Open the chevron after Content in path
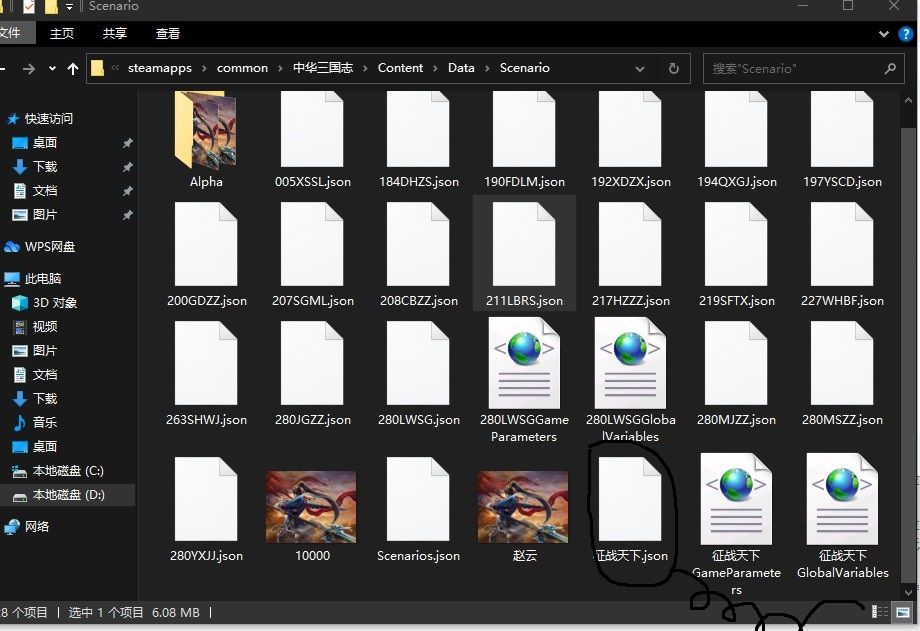Image resolution: width=920 pixels, height=631 pixels. pos(435,69)
